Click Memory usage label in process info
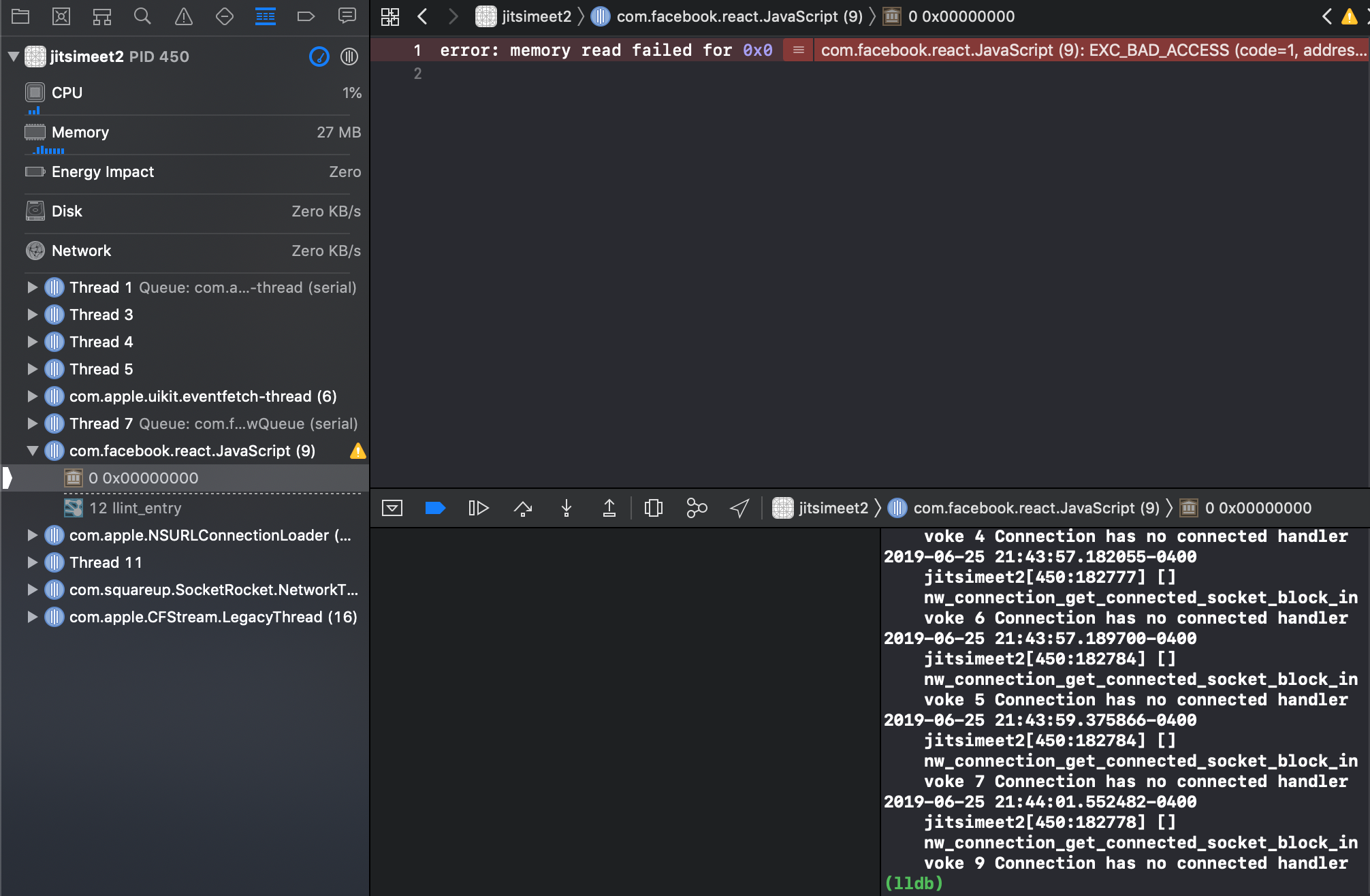 point(80,132)
